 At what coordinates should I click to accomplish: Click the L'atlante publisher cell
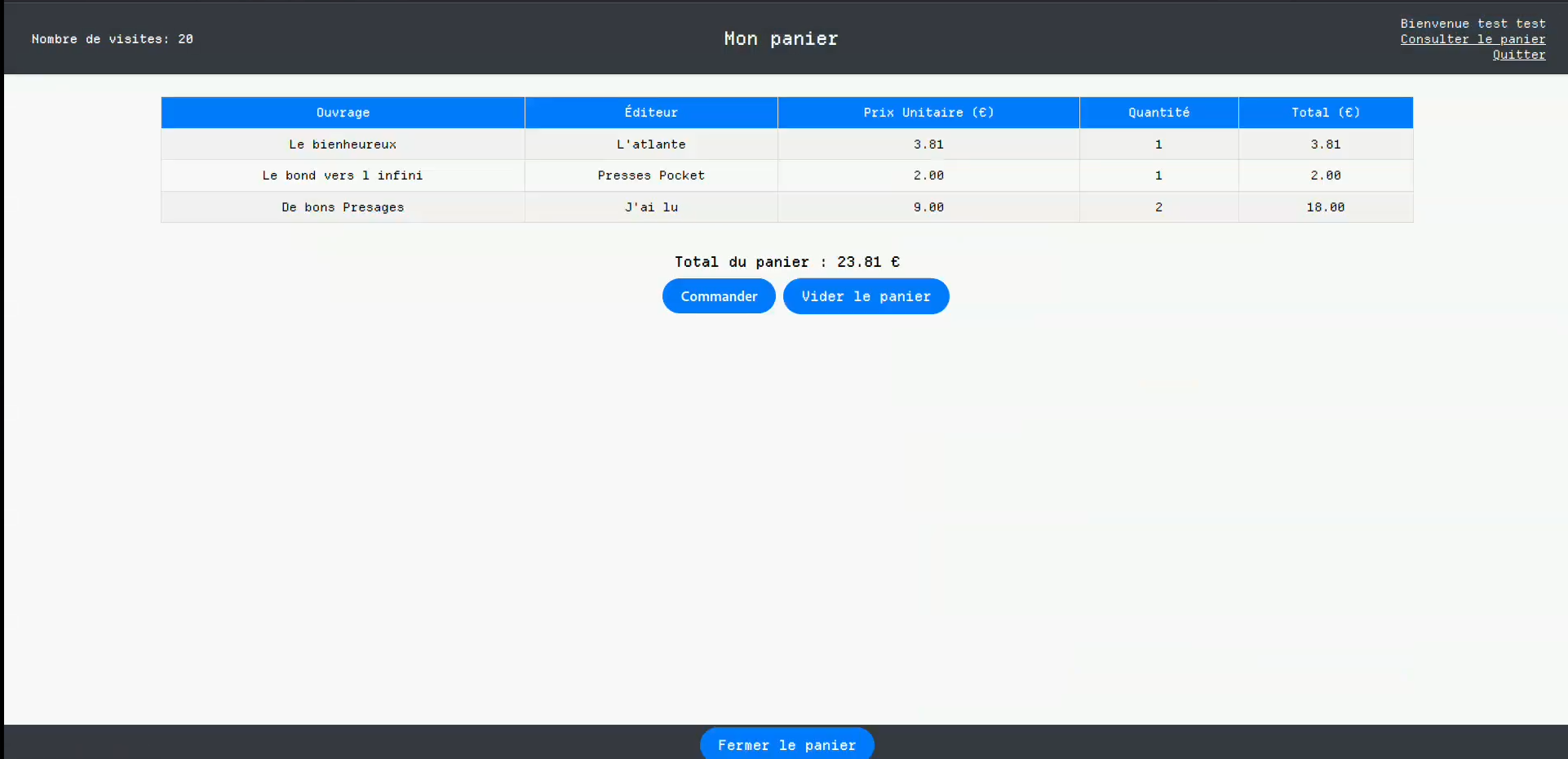(x=651, y=144)
